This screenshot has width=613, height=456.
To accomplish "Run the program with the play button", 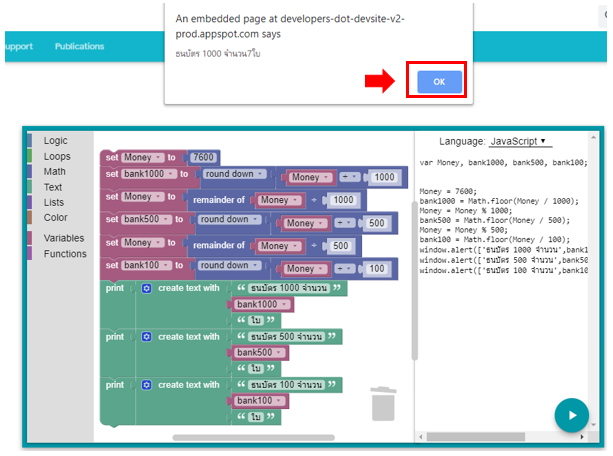I will 572,415.
